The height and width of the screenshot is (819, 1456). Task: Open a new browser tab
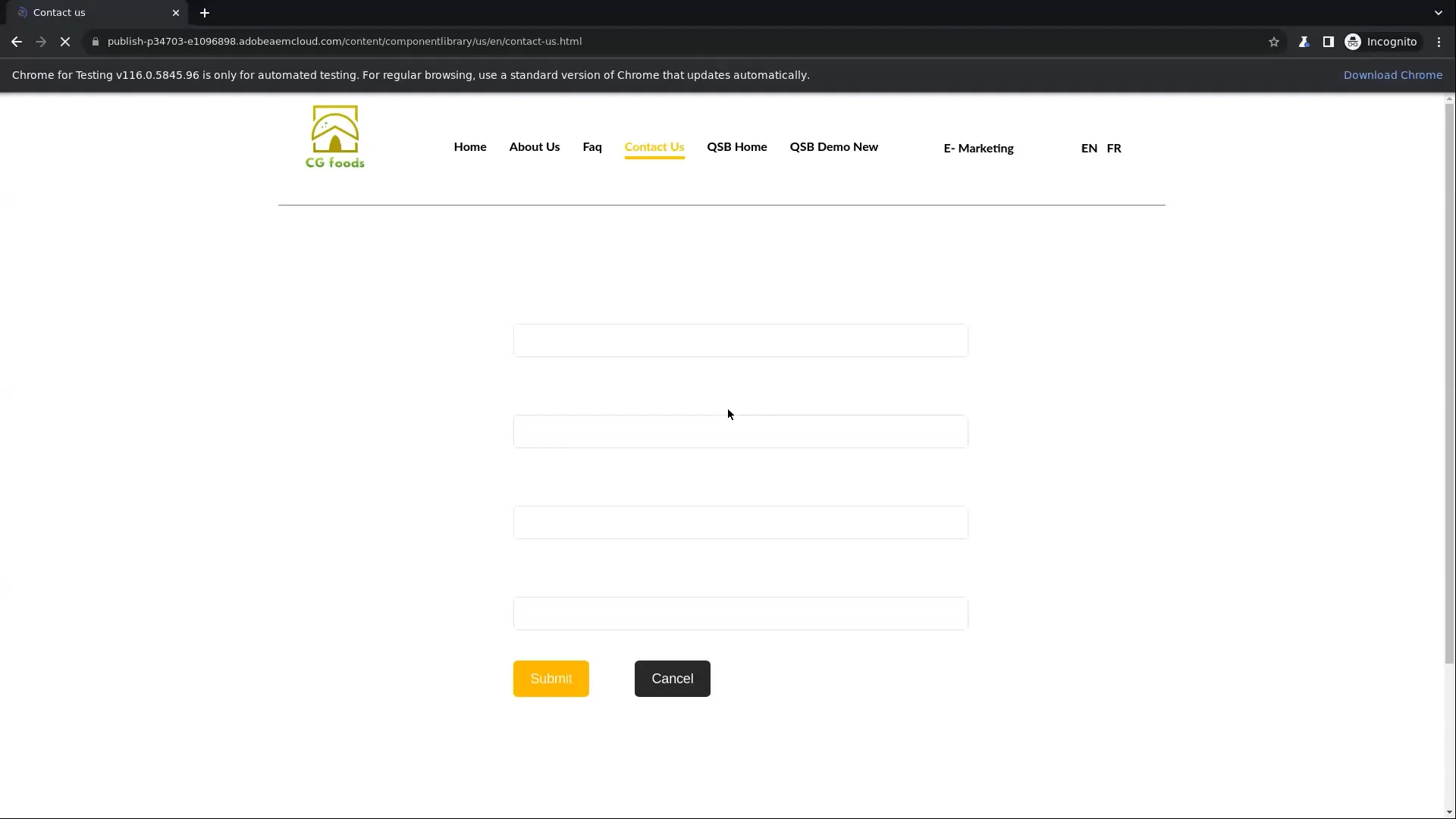(x=205, y=13)
